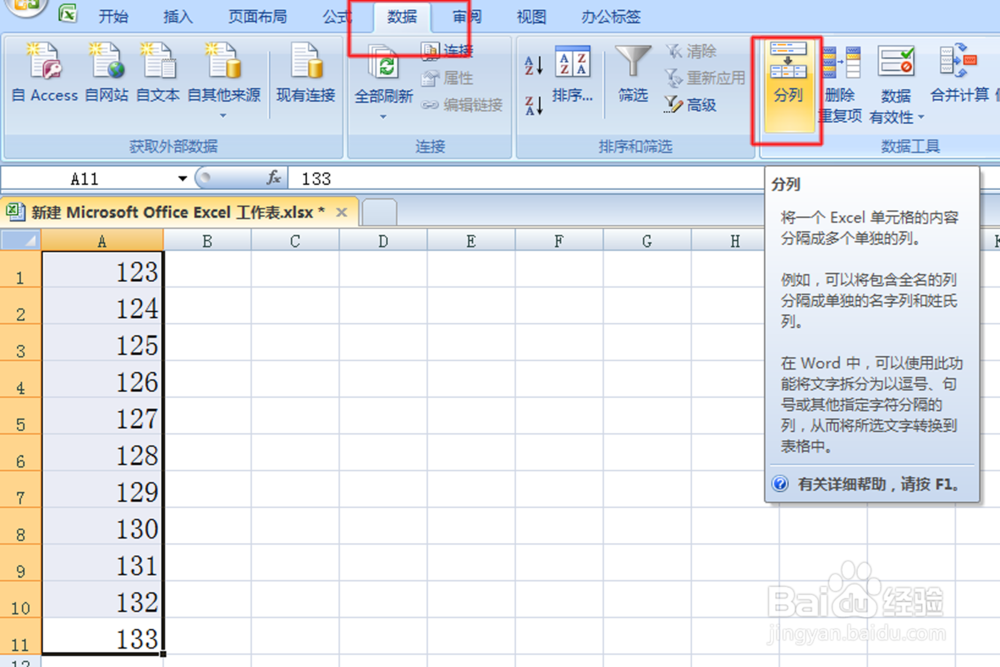Viewport: 1000px width, 667px height.
Task: Expand Refresh All dropdown arrow
Action: click(x=383, y=117)
